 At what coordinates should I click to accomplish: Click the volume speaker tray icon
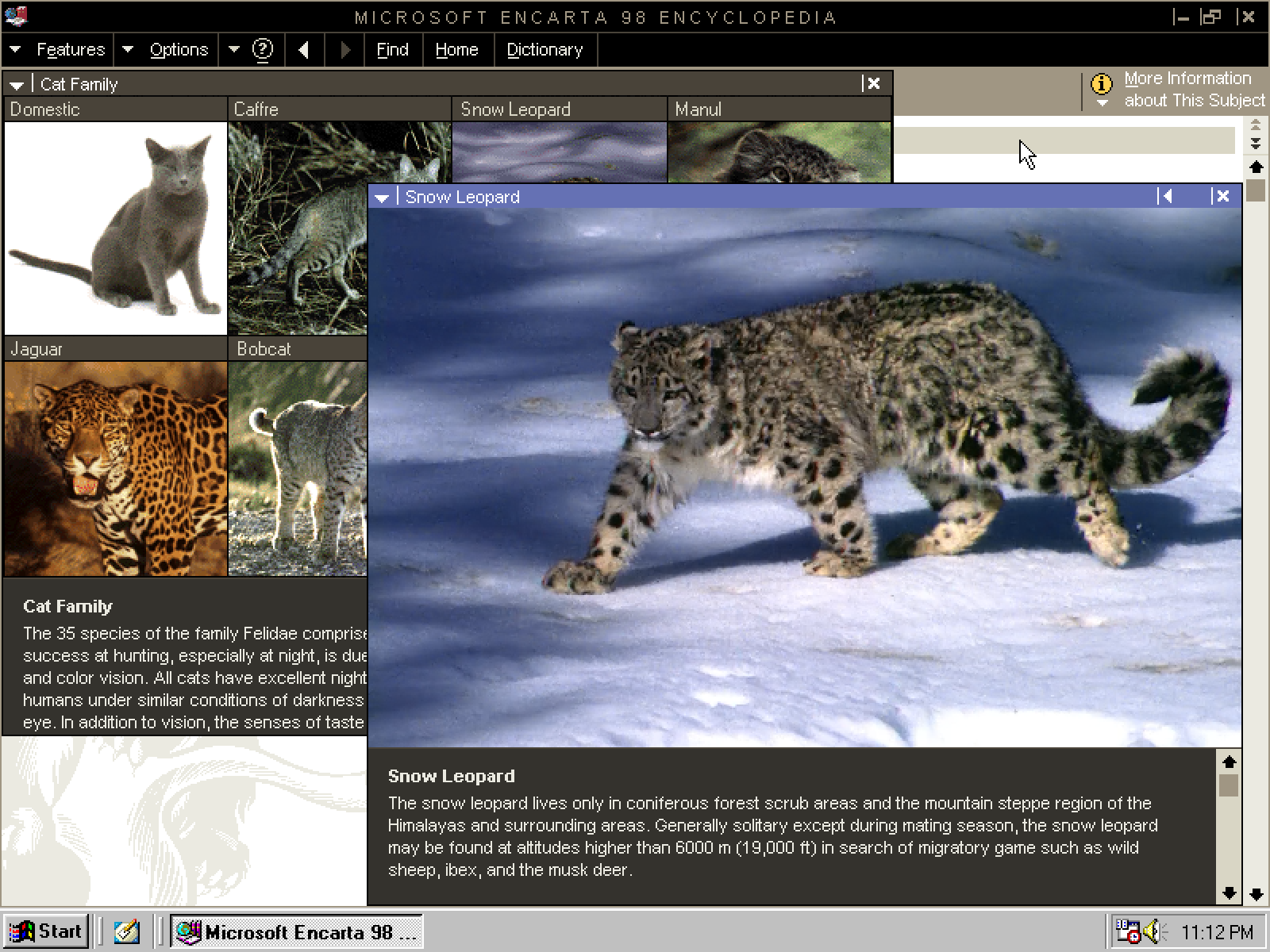click(x=1153, y=931)
